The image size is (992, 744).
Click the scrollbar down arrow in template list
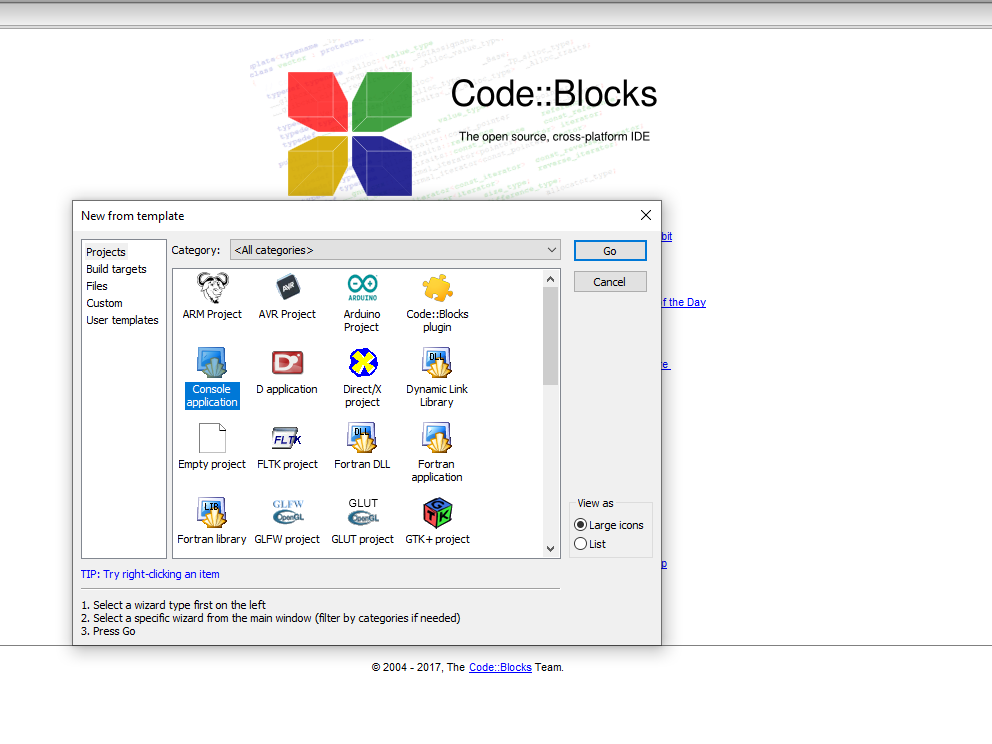pos(550,549)
